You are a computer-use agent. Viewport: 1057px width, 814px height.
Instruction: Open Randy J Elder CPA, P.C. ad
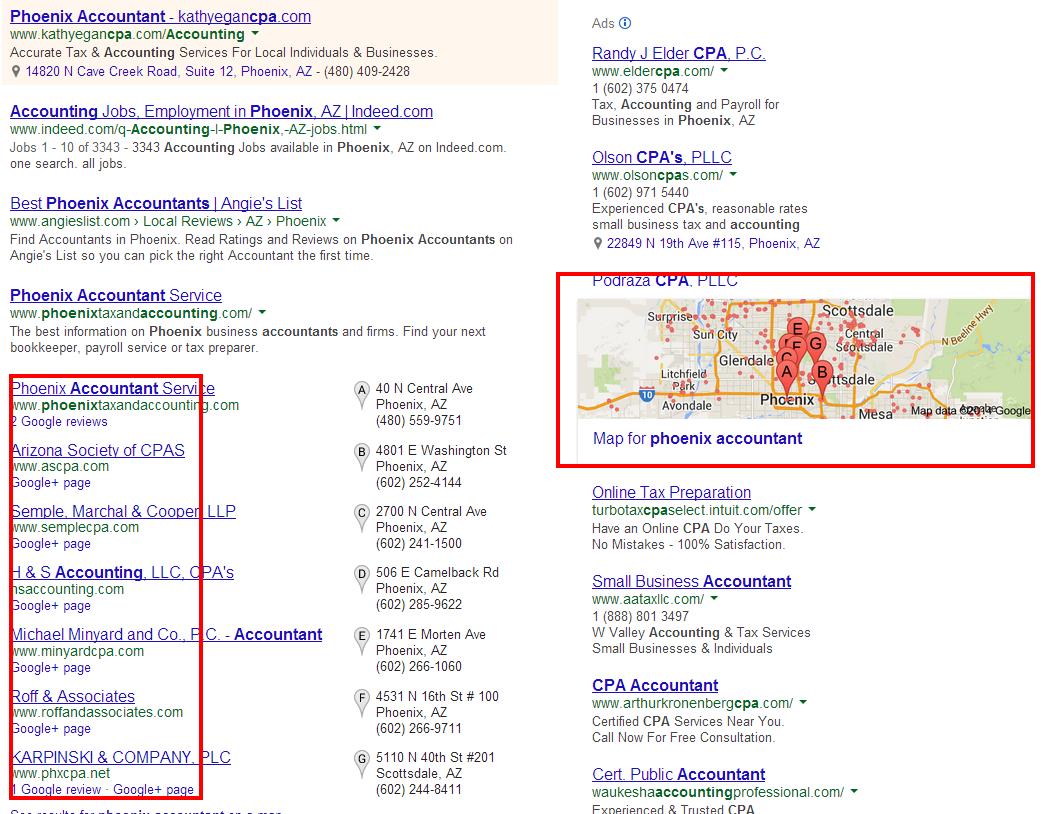[679, 53]
